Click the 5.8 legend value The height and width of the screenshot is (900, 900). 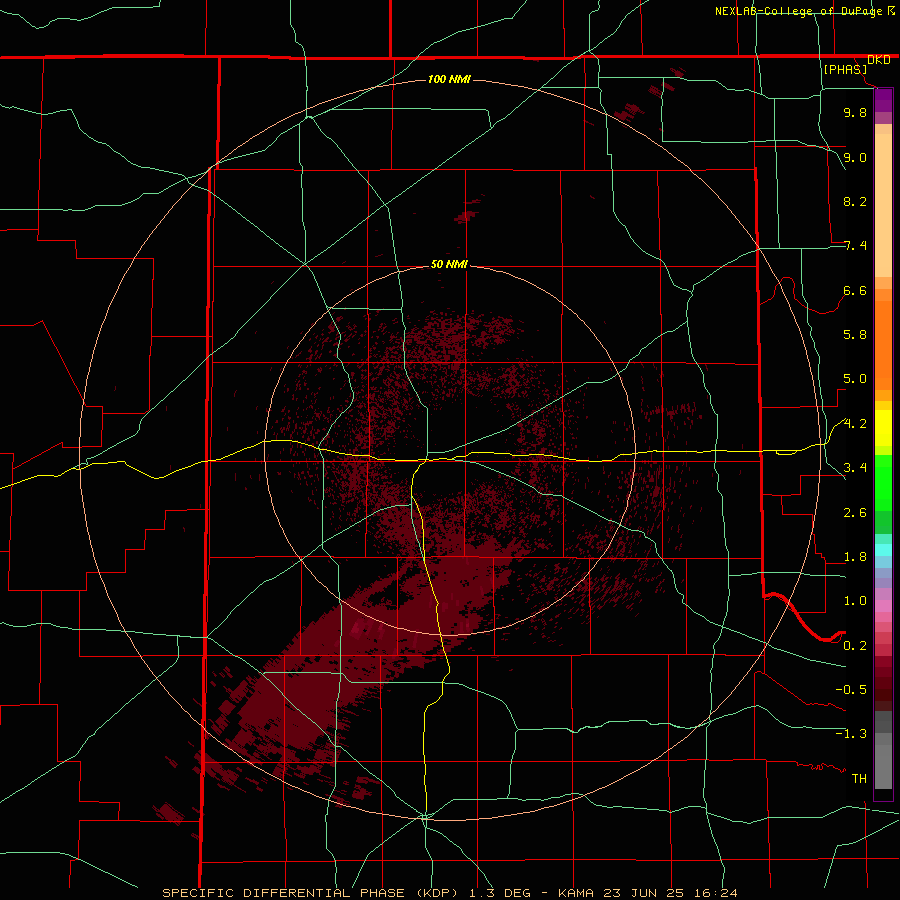(x=855, y=335)
